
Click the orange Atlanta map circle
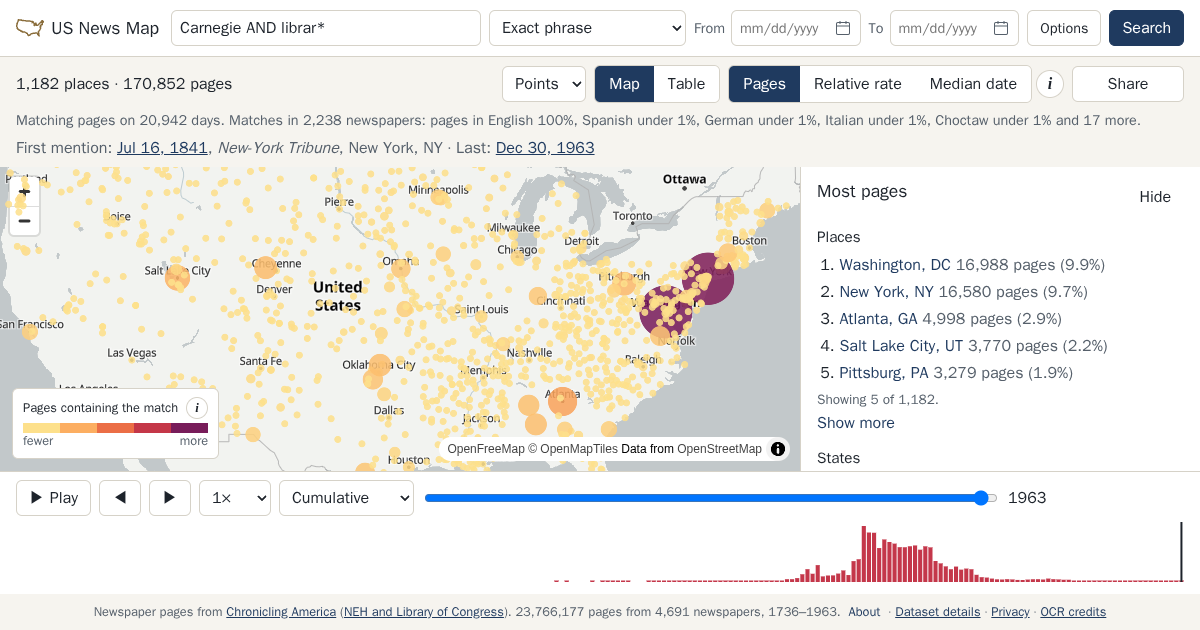point(562,401)
